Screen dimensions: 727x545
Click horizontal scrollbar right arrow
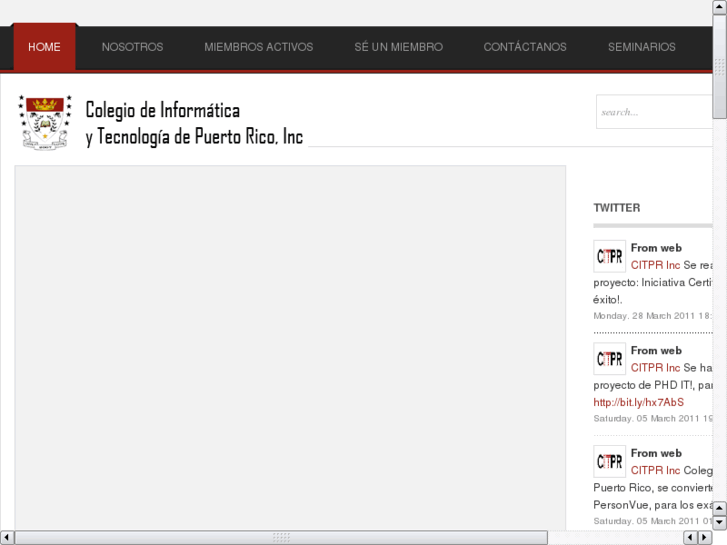705,538
